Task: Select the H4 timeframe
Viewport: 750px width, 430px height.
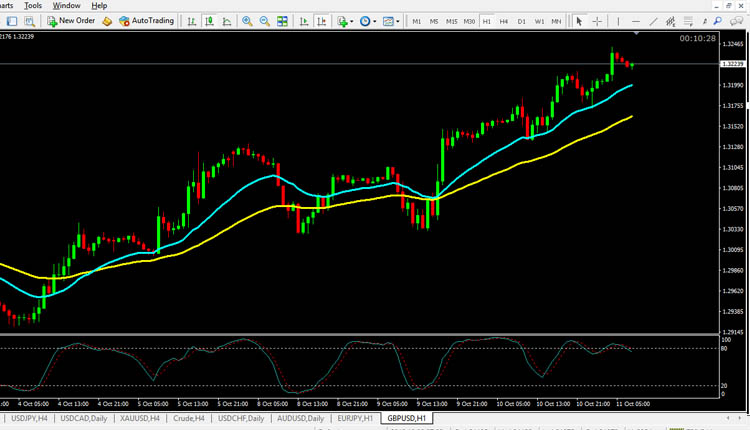Action: click(504, 22)
